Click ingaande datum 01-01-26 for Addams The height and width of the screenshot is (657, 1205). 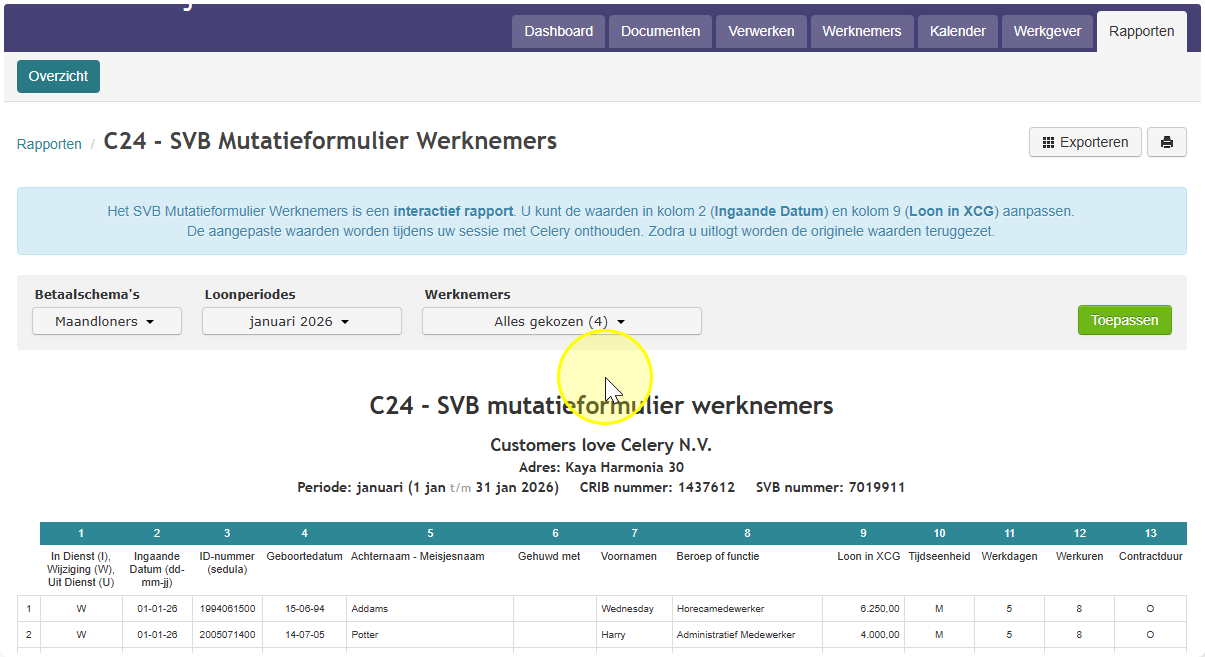point(158,608)
